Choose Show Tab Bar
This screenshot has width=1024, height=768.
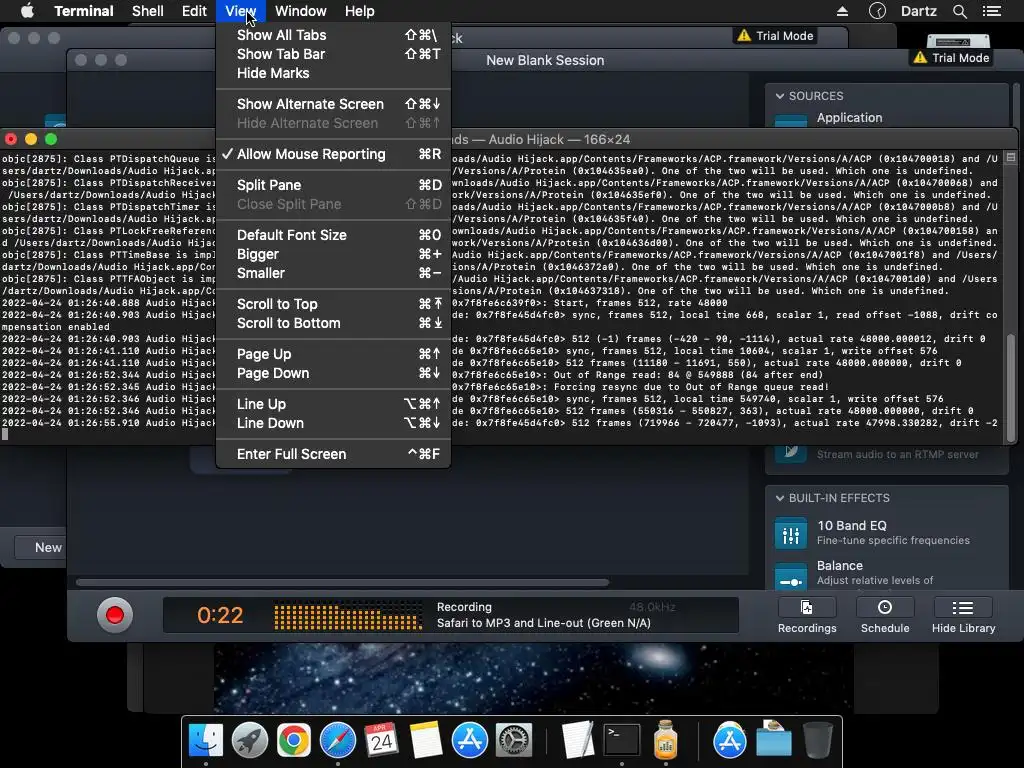tap(333, 54)
